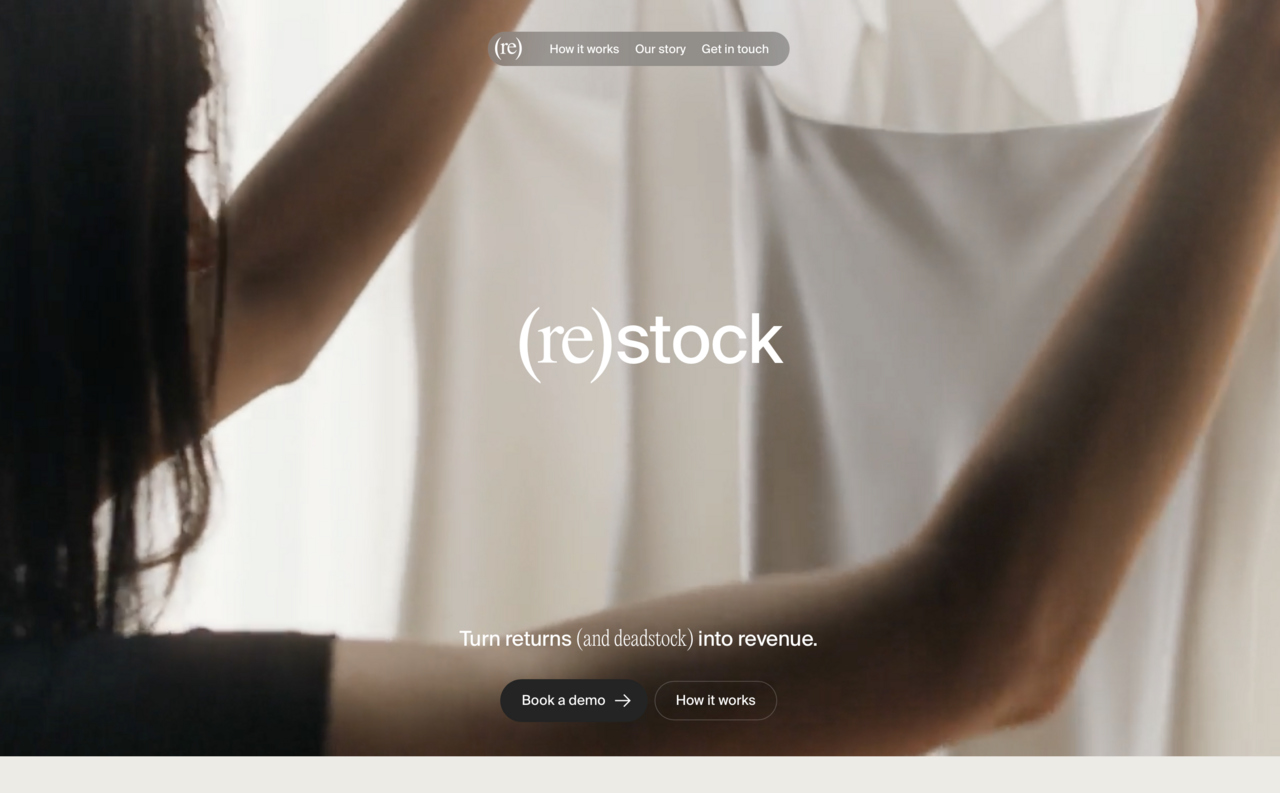Click the words into revenue in tagline

tap(757, 638)
